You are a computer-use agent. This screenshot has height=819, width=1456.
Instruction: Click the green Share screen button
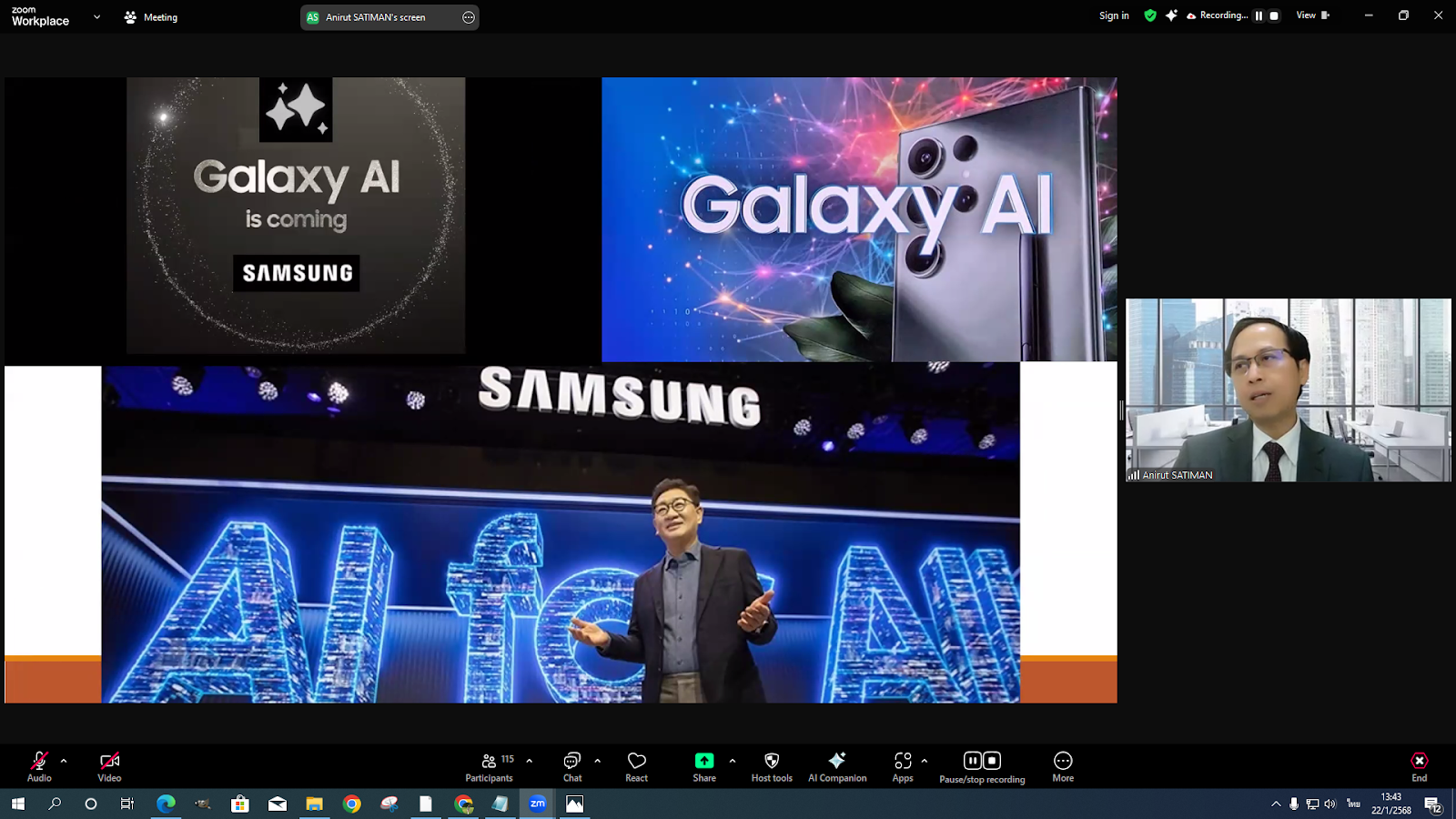tap(704, 766)
